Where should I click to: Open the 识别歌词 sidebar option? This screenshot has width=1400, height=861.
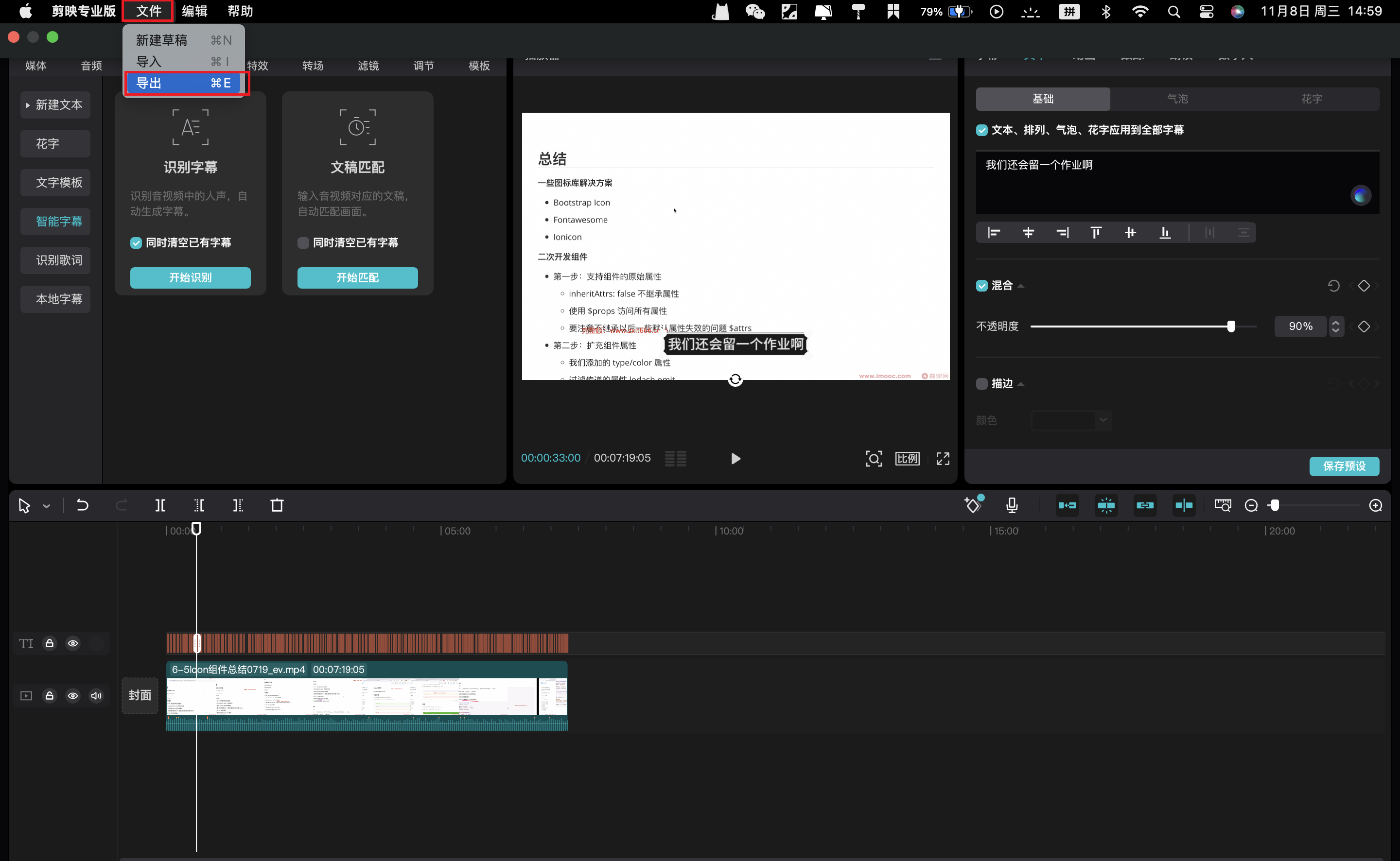[x=55, y=260]
